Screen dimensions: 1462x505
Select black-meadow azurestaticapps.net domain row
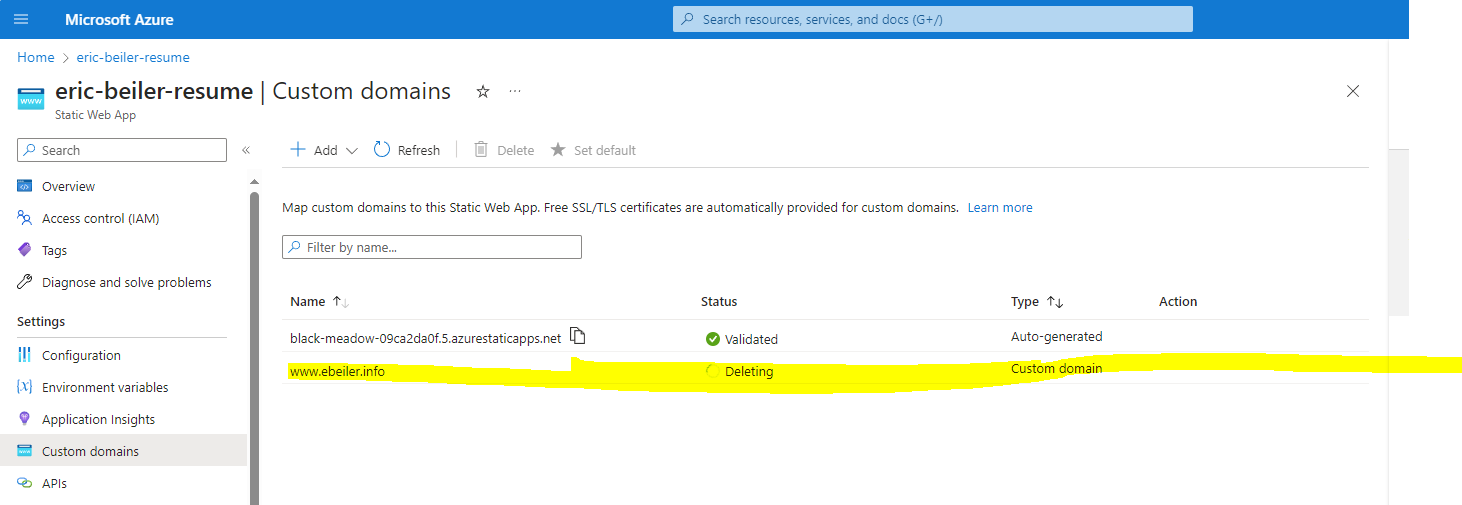coord(426,338)
